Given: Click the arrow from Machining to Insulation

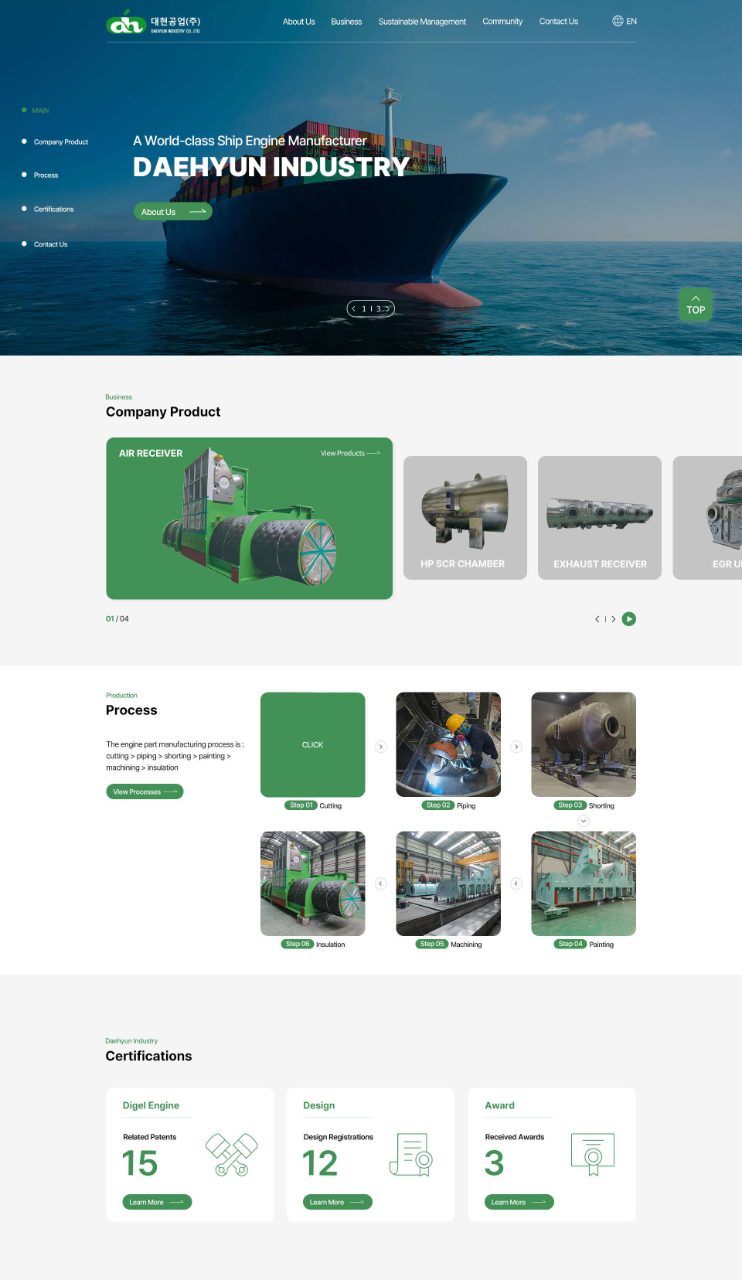Looking at the screenshot, I should pos(381,884).
